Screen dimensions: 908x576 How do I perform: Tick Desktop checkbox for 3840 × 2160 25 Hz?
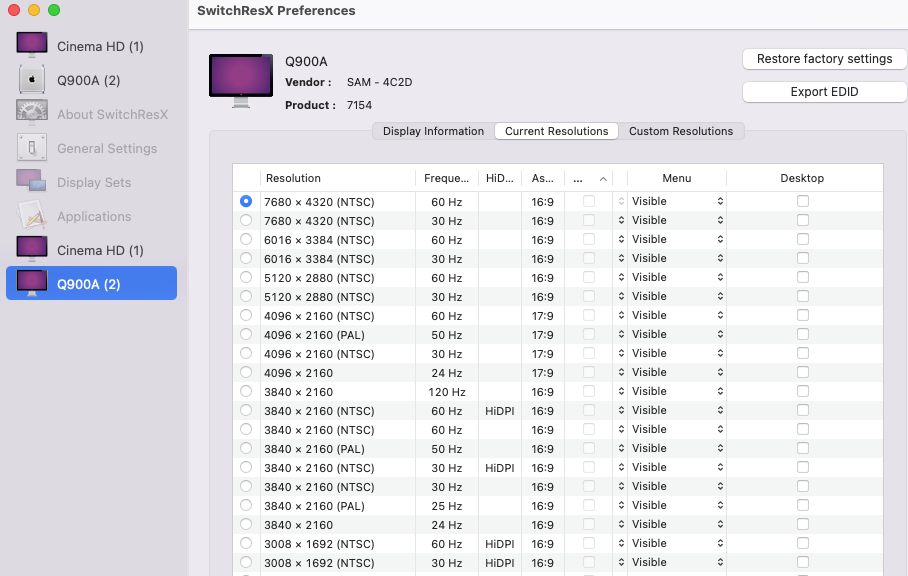click(x=803, y=505)
